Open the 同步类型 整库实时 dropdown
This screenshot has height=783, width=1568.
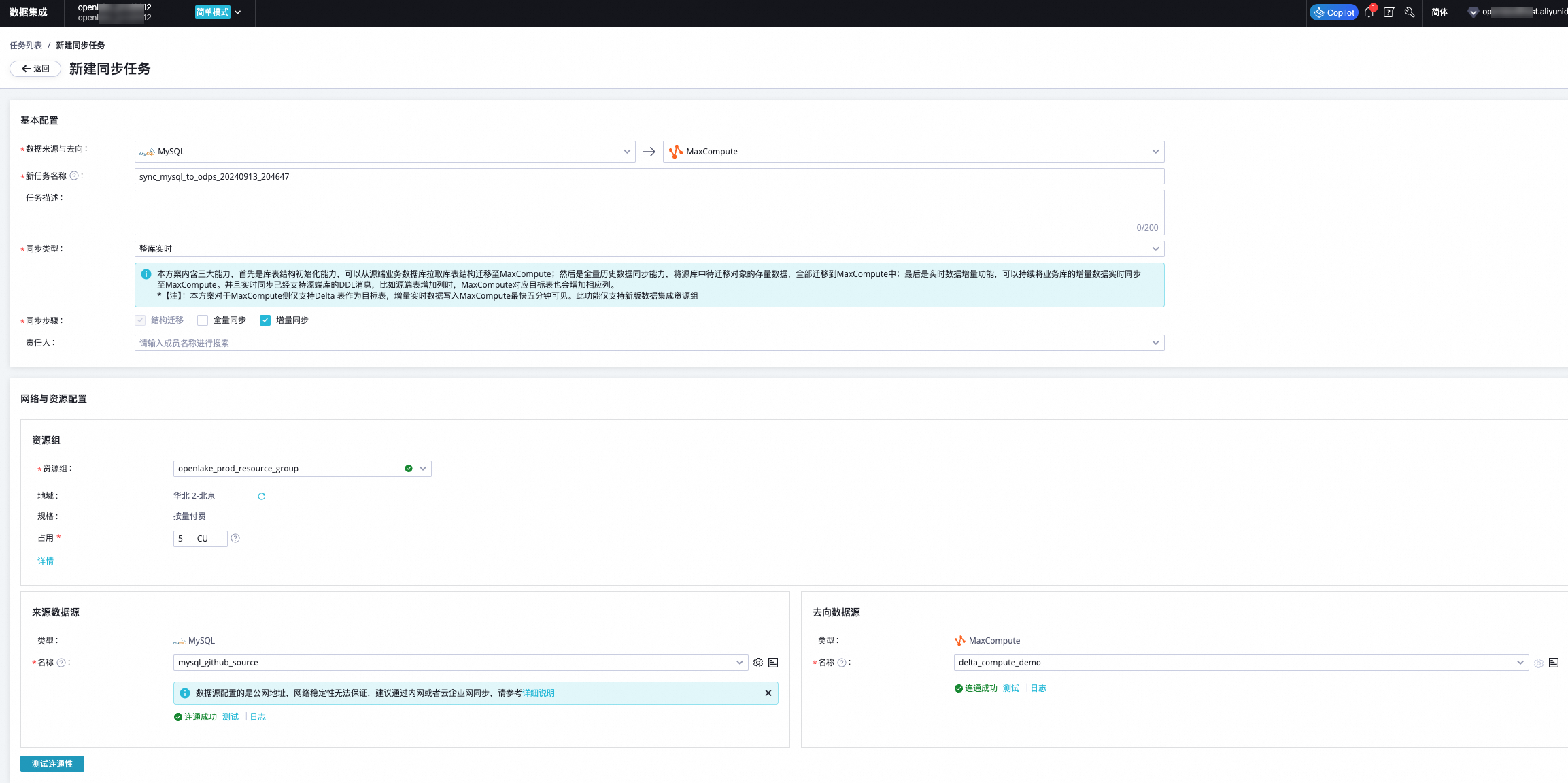(x=649, y=249)
